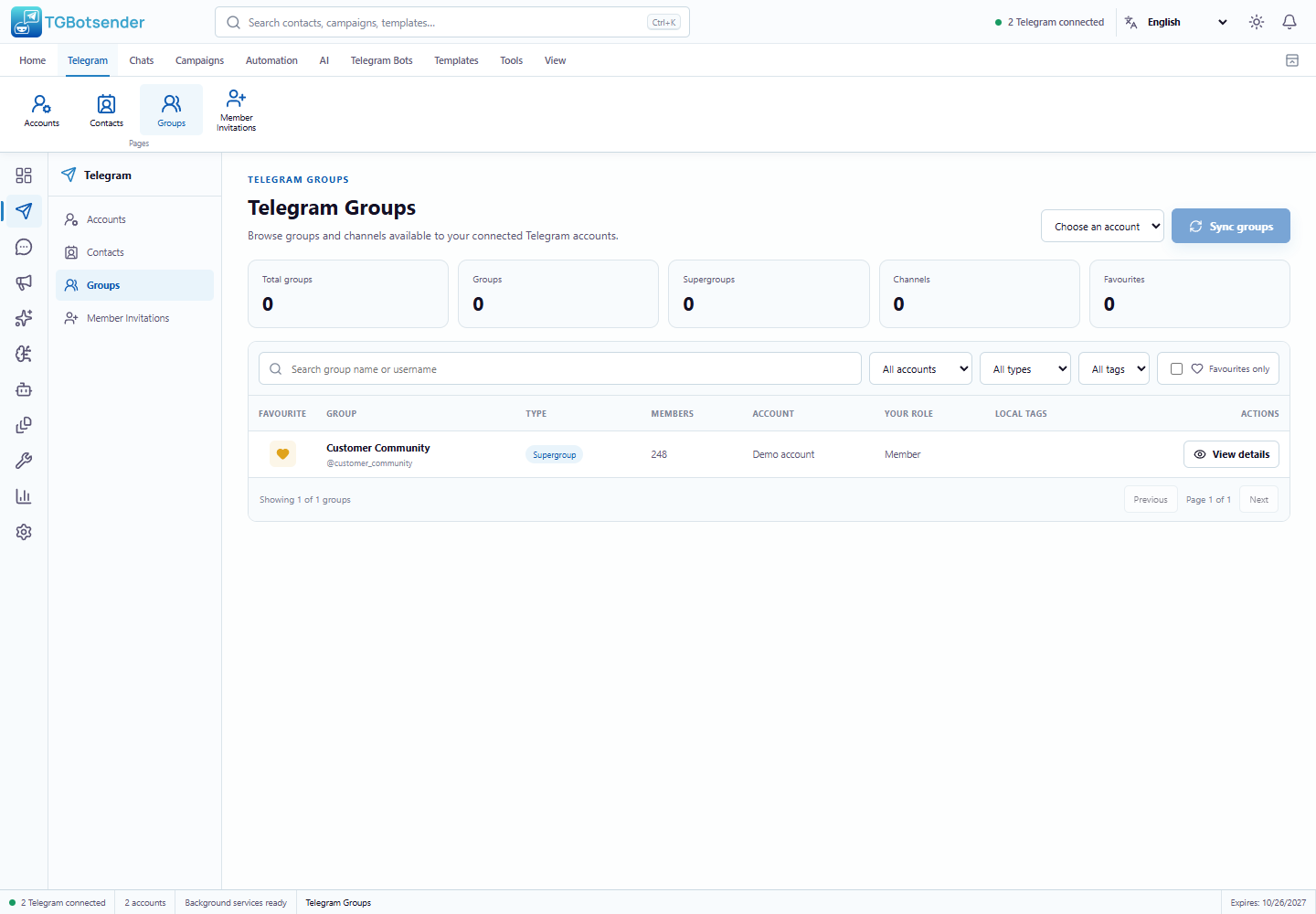Click the megaphone campaigns icon in the left rail
The height and width of the screenshot is (914, 1316).
pos(24,282)
